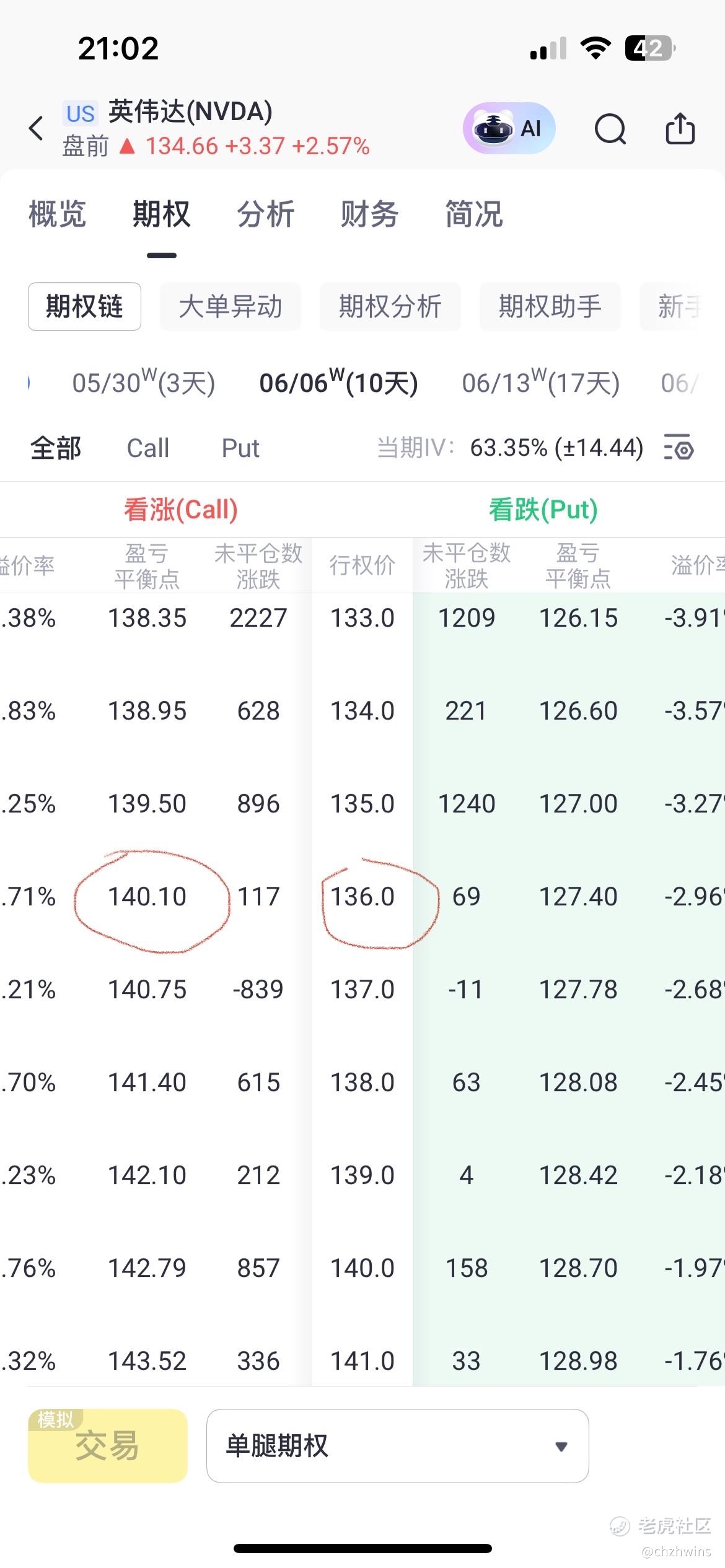Open the AI assistant button
This screenshot has height=1568, width=725.
(x=508, y=128)
